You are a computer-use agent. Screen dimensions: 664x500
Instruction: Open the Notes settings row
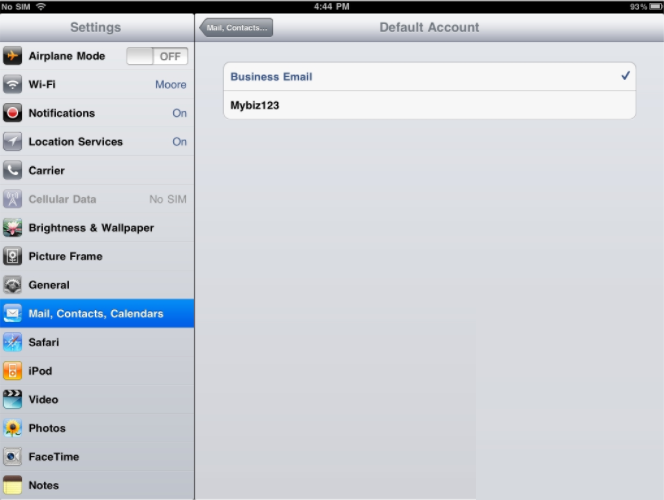click(x=44, y=486)
